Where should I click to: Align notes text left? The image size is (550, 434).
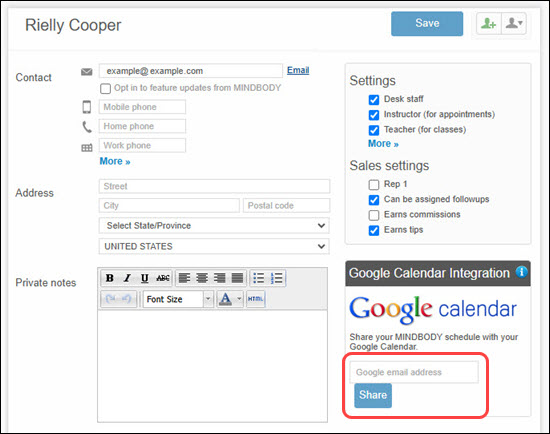point(185,278)
